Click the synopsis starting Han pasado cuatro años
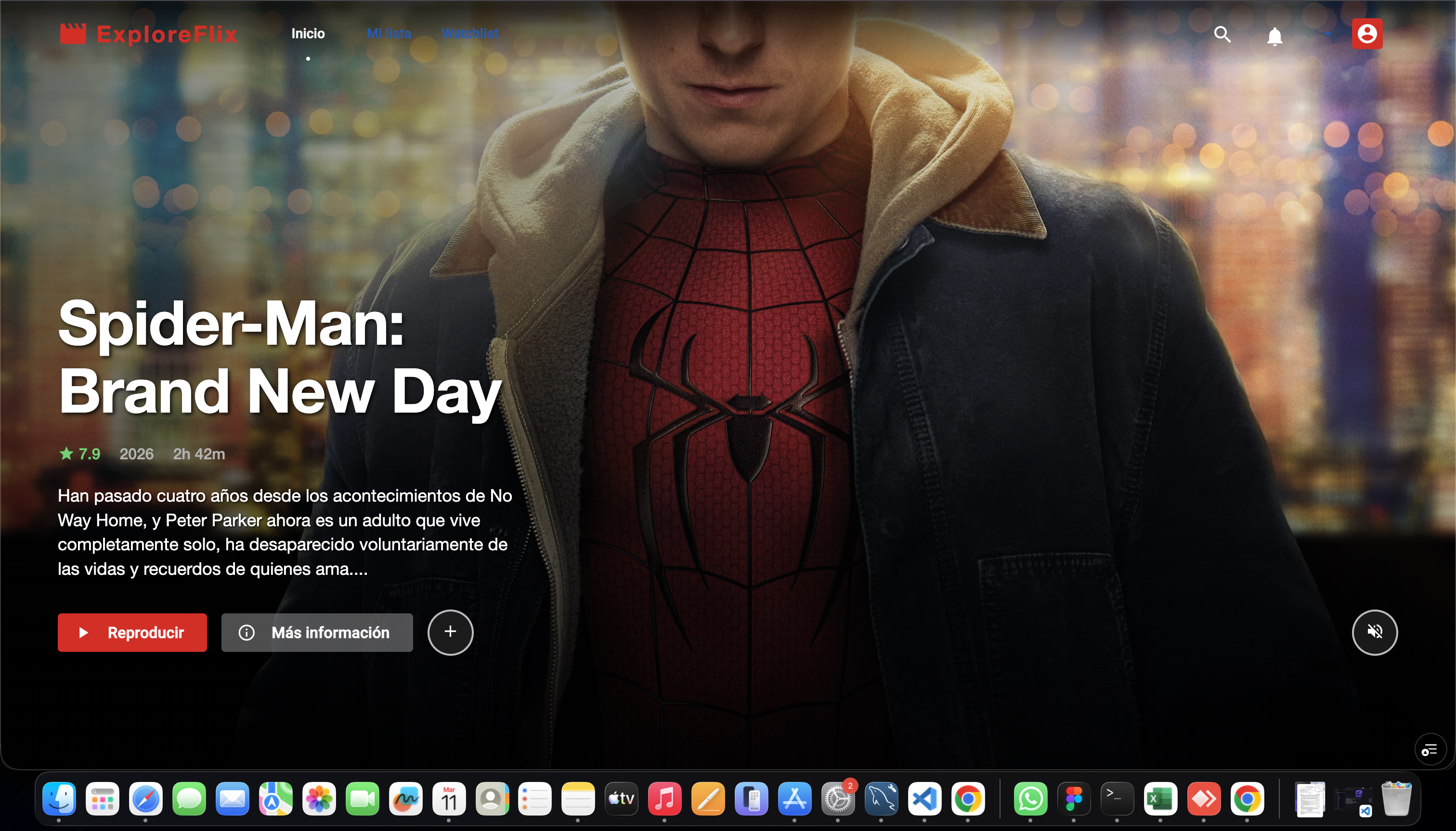This screenshot has width=1456, height=831. (x=285, y=532)
